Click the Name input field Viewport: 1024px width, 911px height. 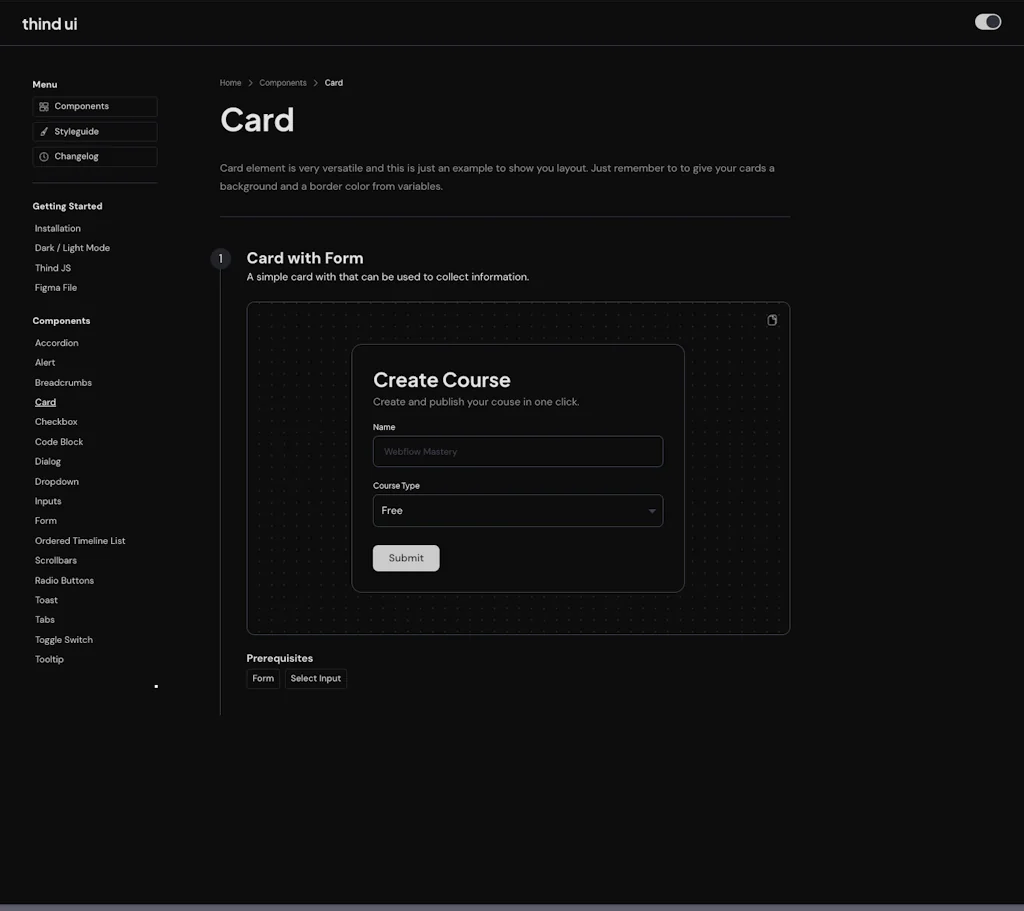pos(517,451)
